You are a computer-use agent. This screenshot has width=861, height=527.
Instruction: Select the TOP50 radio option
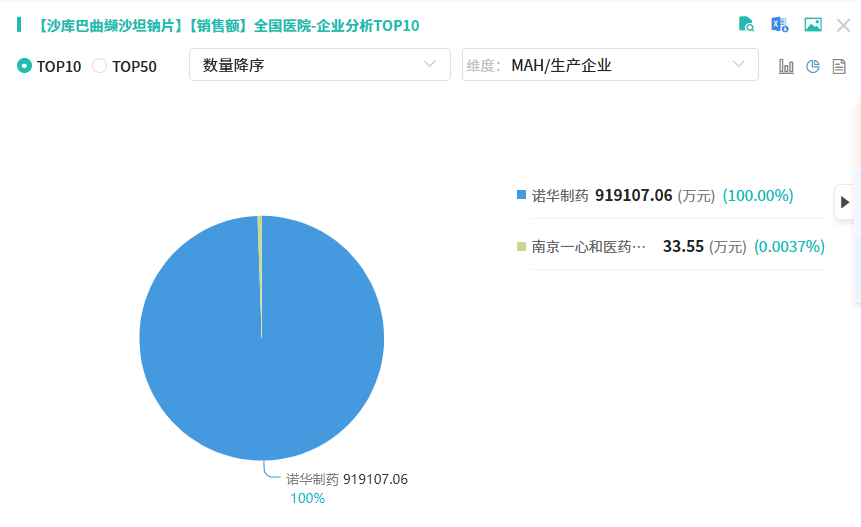tap(125, 66)
